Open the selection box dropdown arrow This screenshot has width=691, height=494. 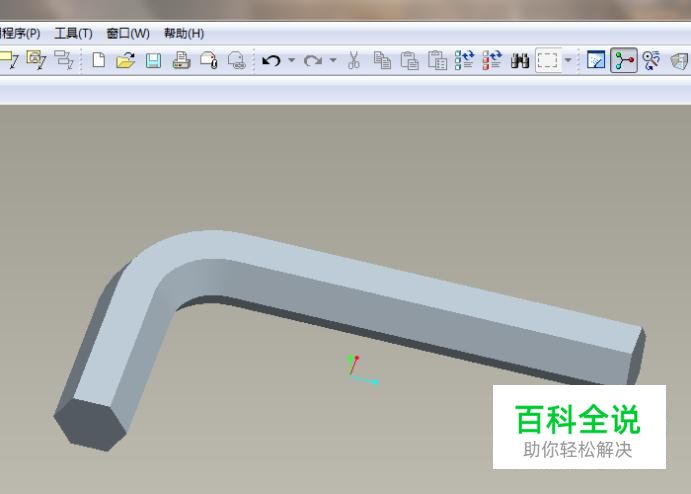[x=568, y=61]
